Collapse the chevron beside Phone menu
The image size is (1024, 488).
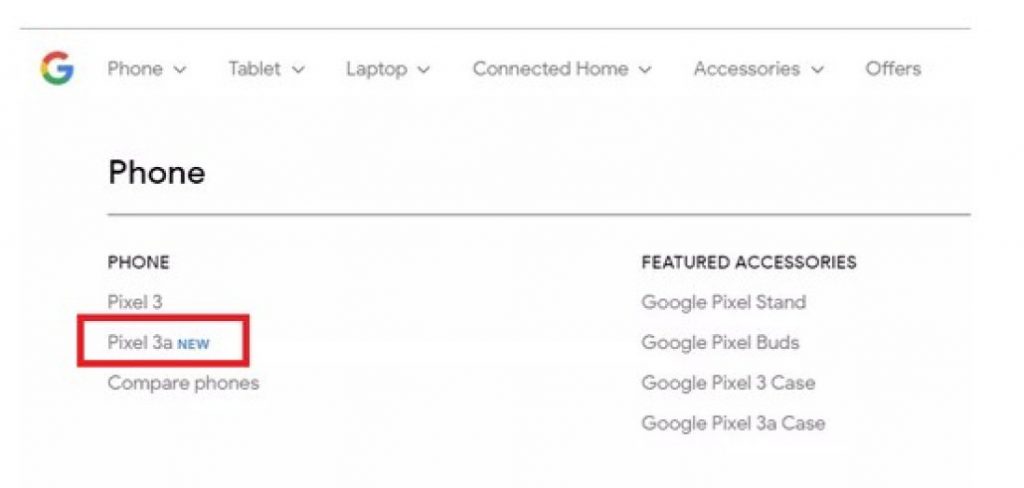coord(180,70)
